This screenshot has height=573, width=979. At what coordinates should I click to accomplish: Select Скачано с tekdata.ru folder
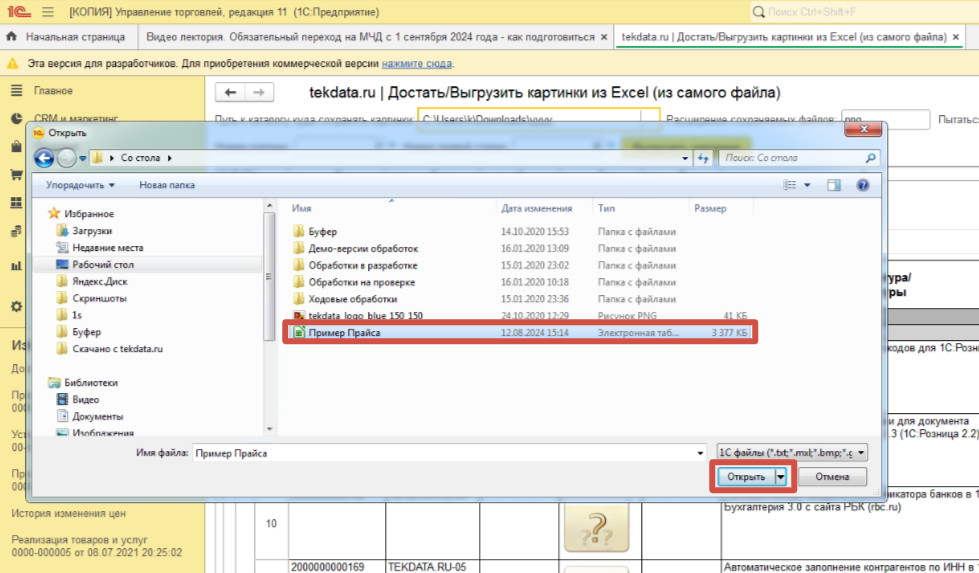coord(117,348)
